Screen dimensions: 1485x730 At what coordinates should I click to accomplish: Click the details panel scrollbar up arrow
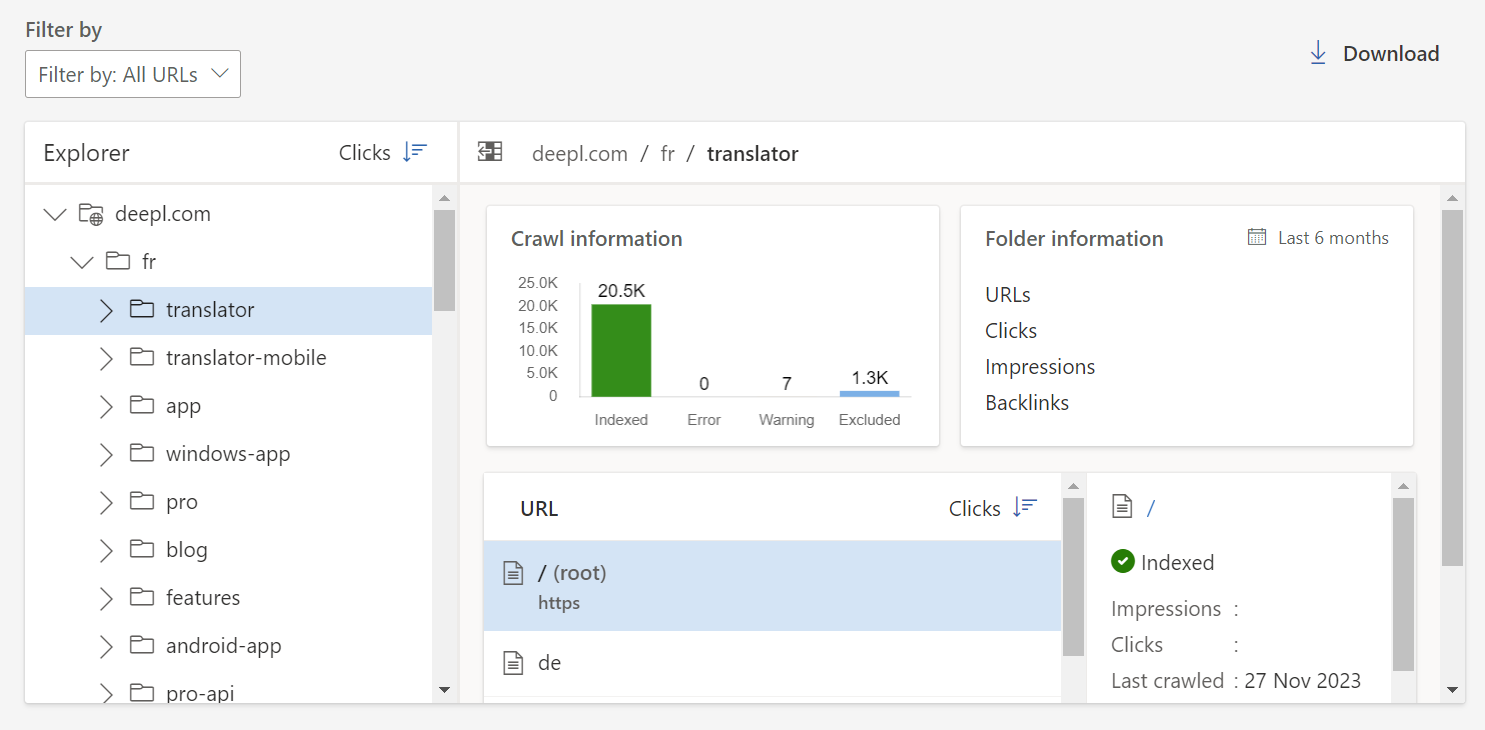[1403, 486]
